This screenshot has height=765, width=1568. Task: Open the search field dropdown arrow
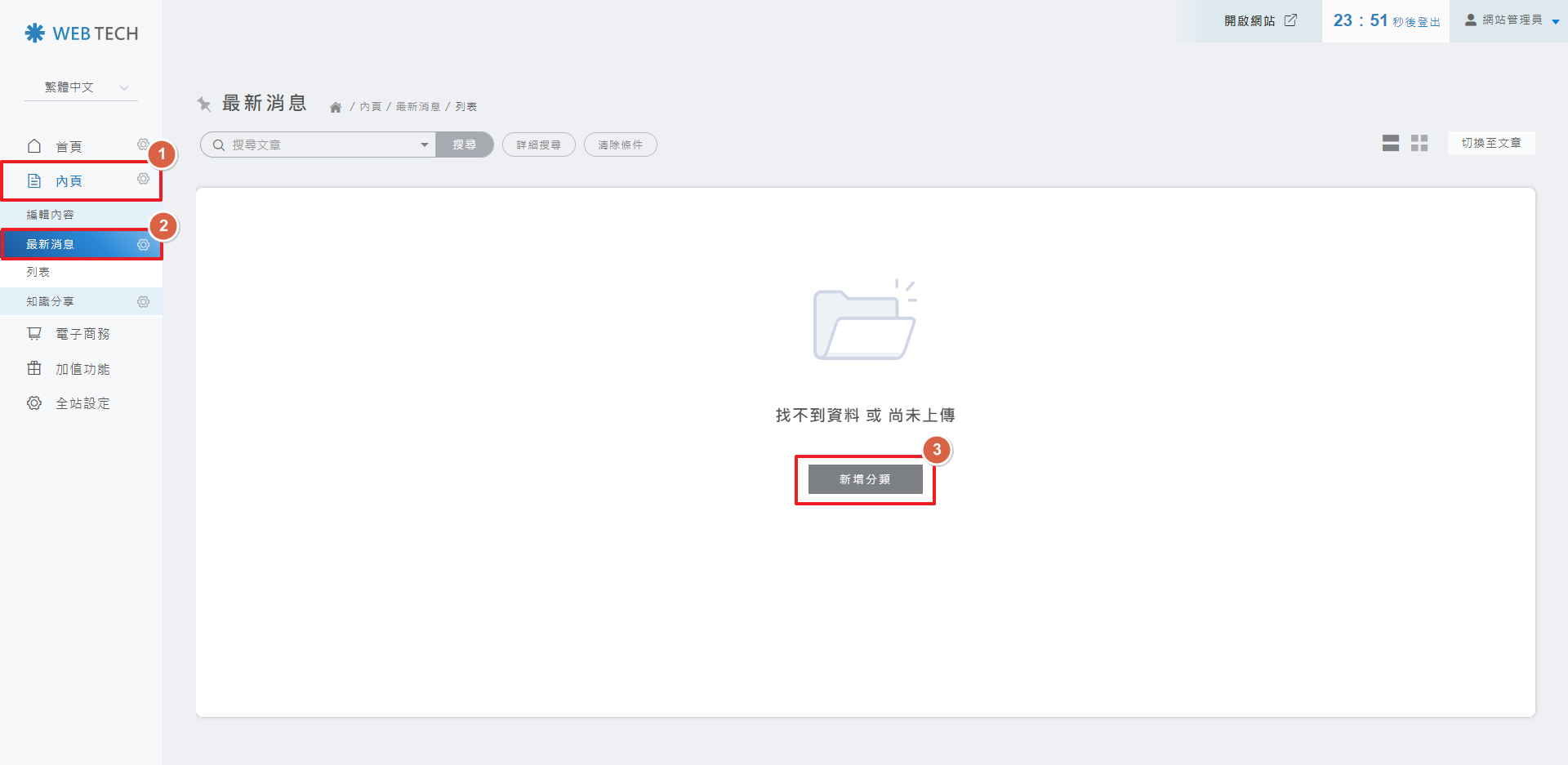pyautogui.click(x=424, y=145)
